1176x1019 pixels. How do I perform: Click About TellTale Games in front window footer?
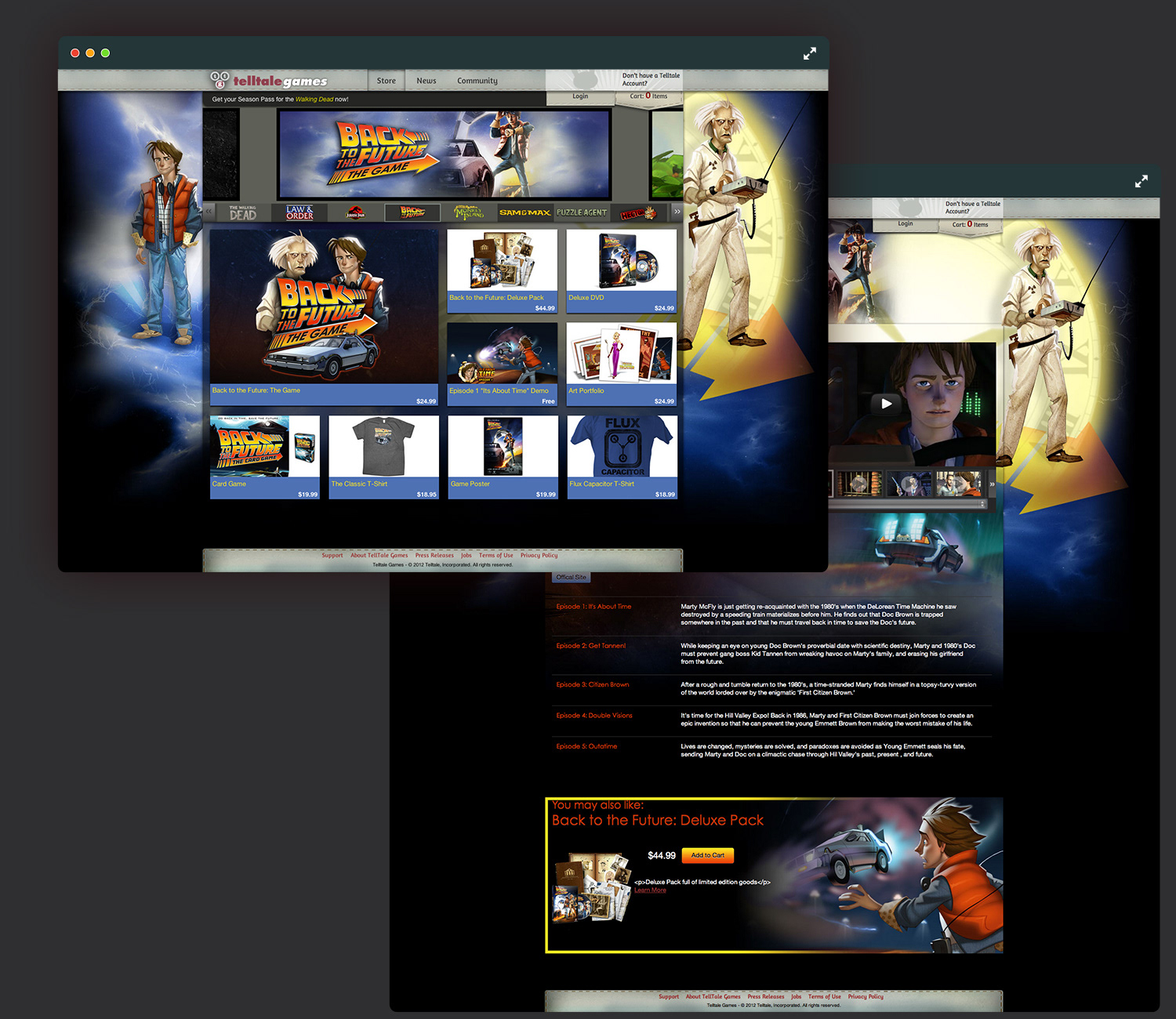(379, 556)
